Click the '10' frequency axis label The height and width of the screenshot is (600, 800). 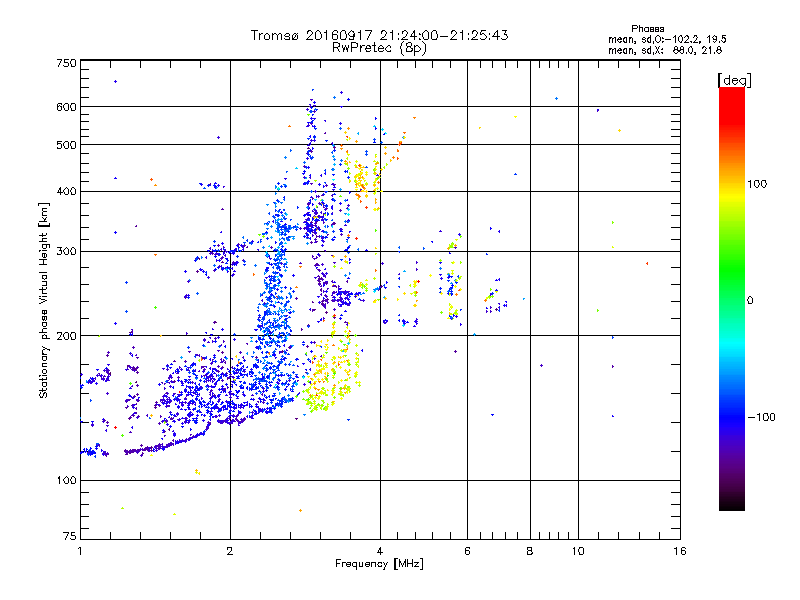tap(578, 551)
